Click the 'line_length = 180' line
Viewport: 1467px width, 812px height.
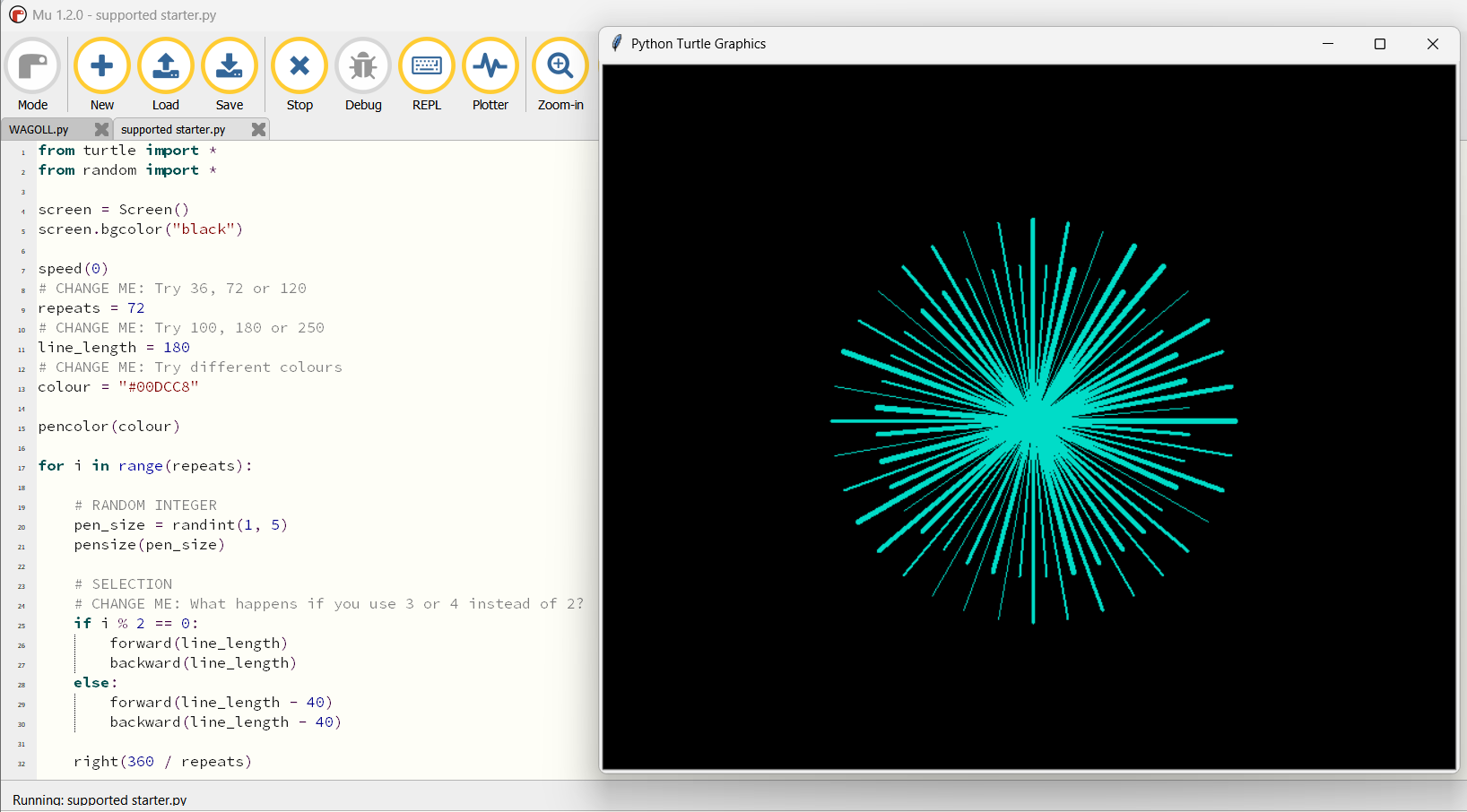tap(114, 348)
